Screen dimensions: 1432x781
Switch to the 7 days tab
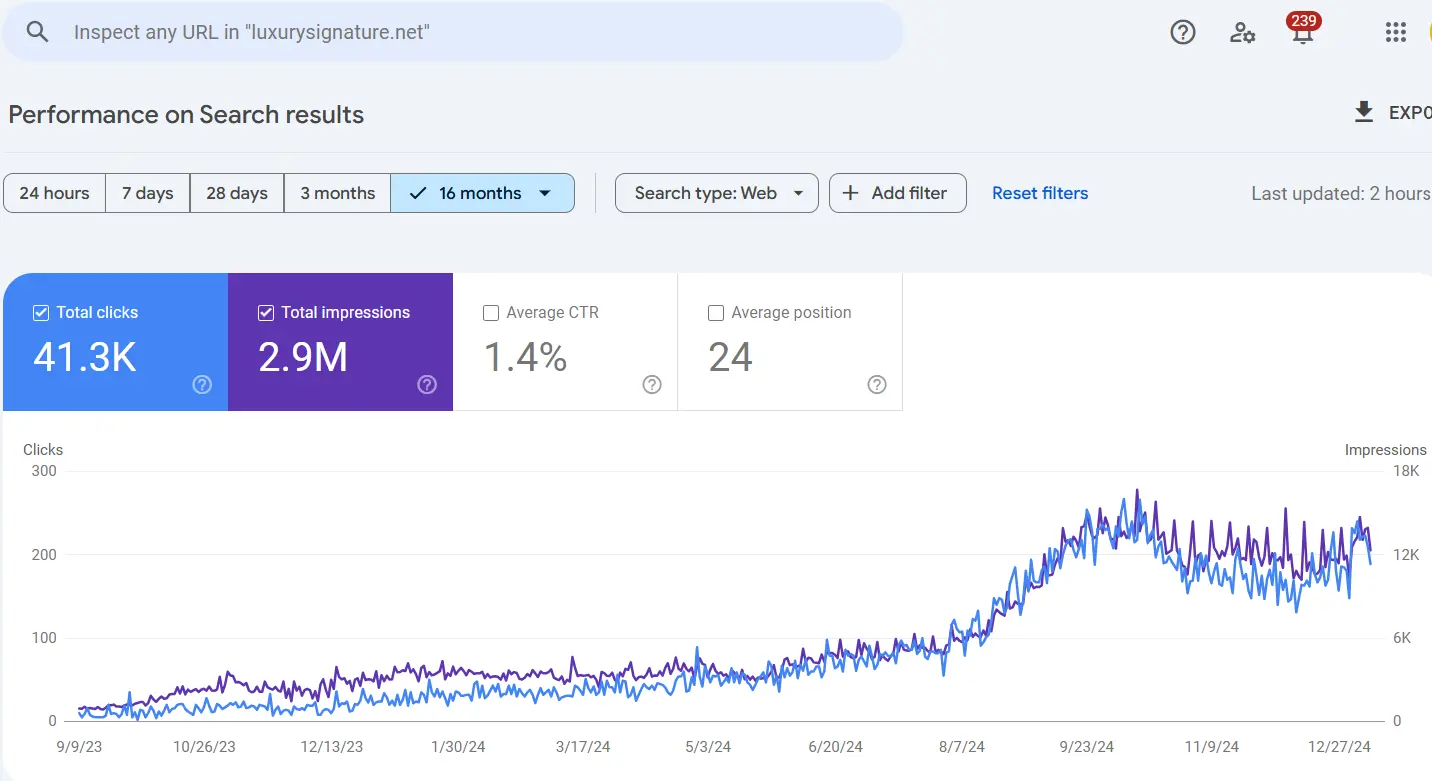[147, 192]
